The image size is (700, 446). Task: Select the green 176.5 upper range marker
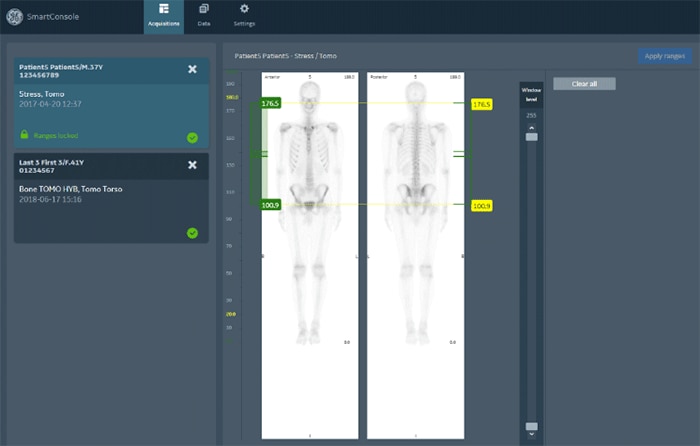[x=271, y=103]
